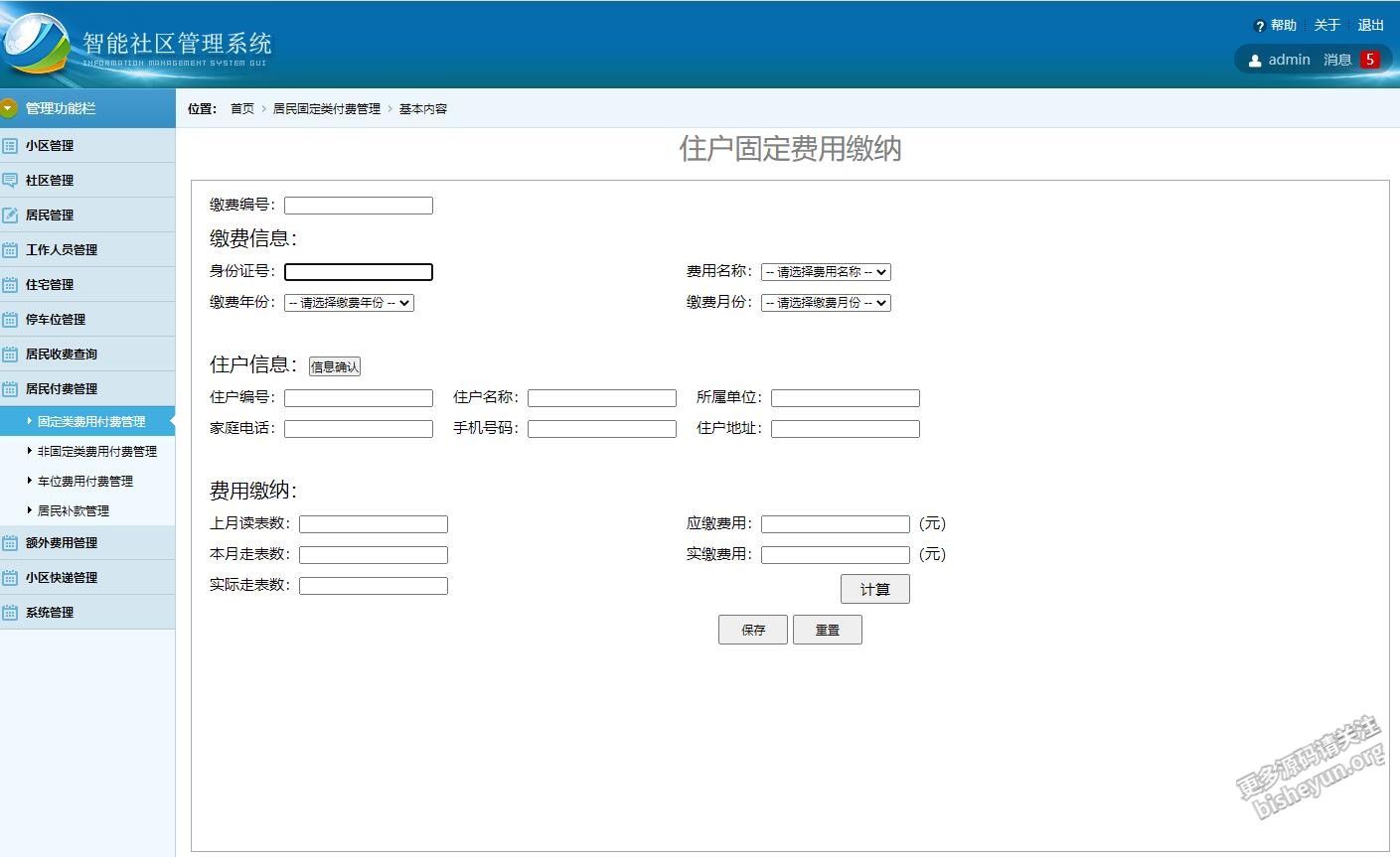
Task: Click the 信息确认 button
Action: (x=335, y=366)
